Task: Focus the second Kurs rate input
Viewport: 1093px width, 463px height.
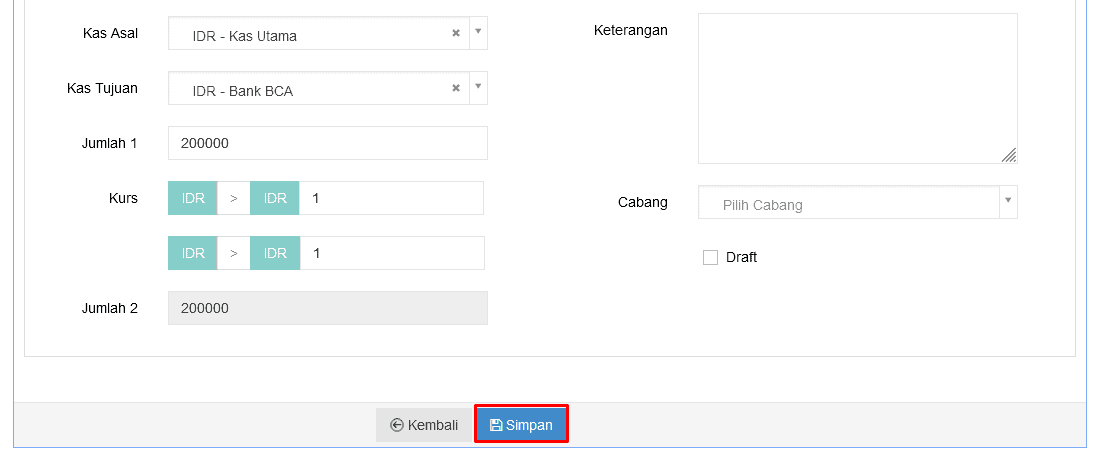Action: pos(391,253)
